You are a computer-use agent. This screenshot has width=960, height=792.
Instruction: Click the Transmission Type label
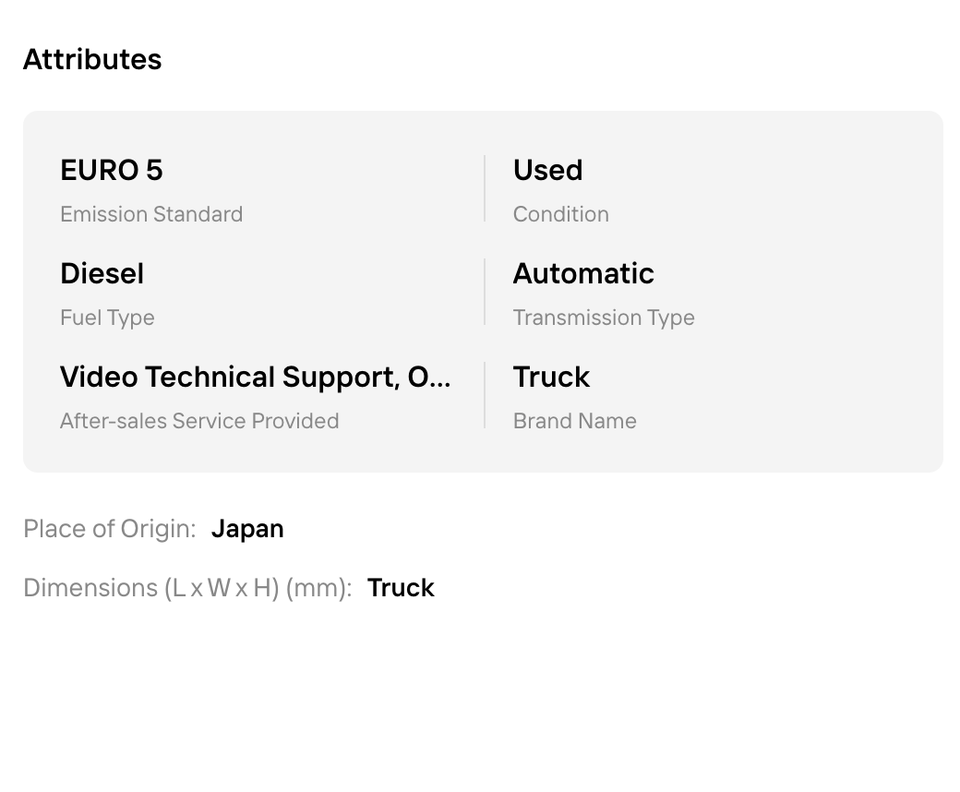click(603, 318)
